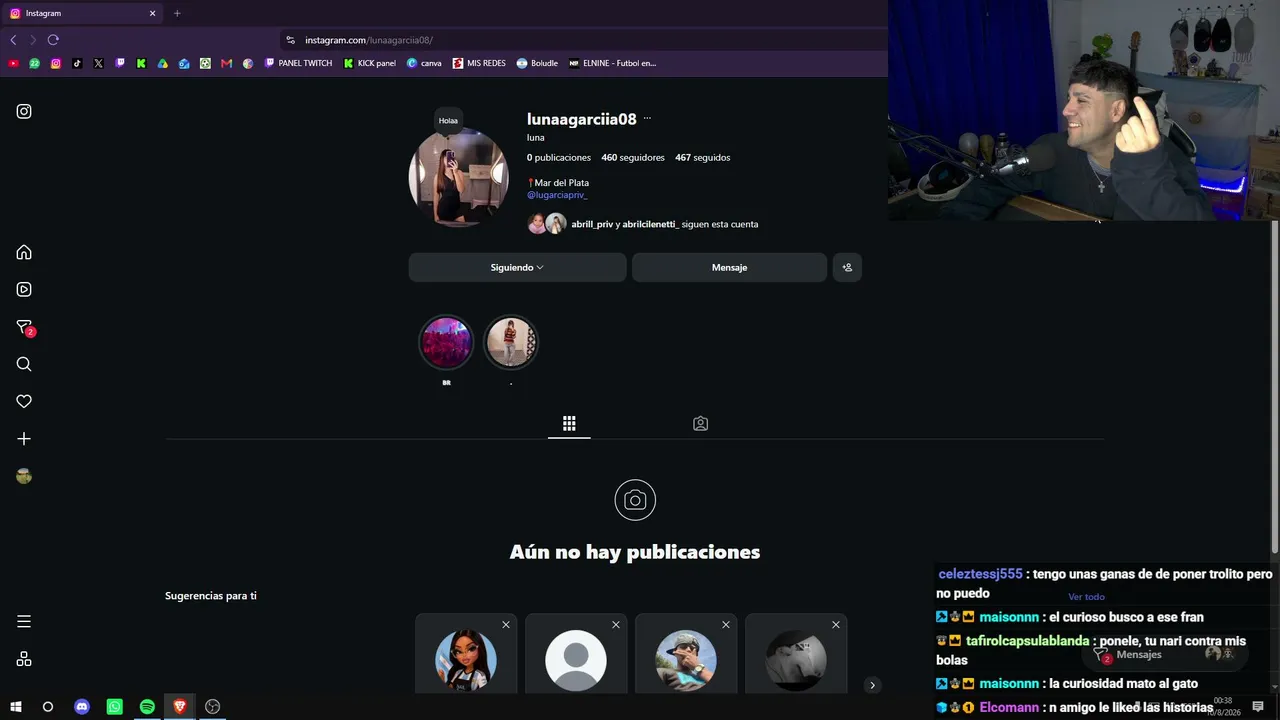Open the cartoon-avatar suggested profile
This screenshot has height=720, width=1280.
tap(466, 660)
